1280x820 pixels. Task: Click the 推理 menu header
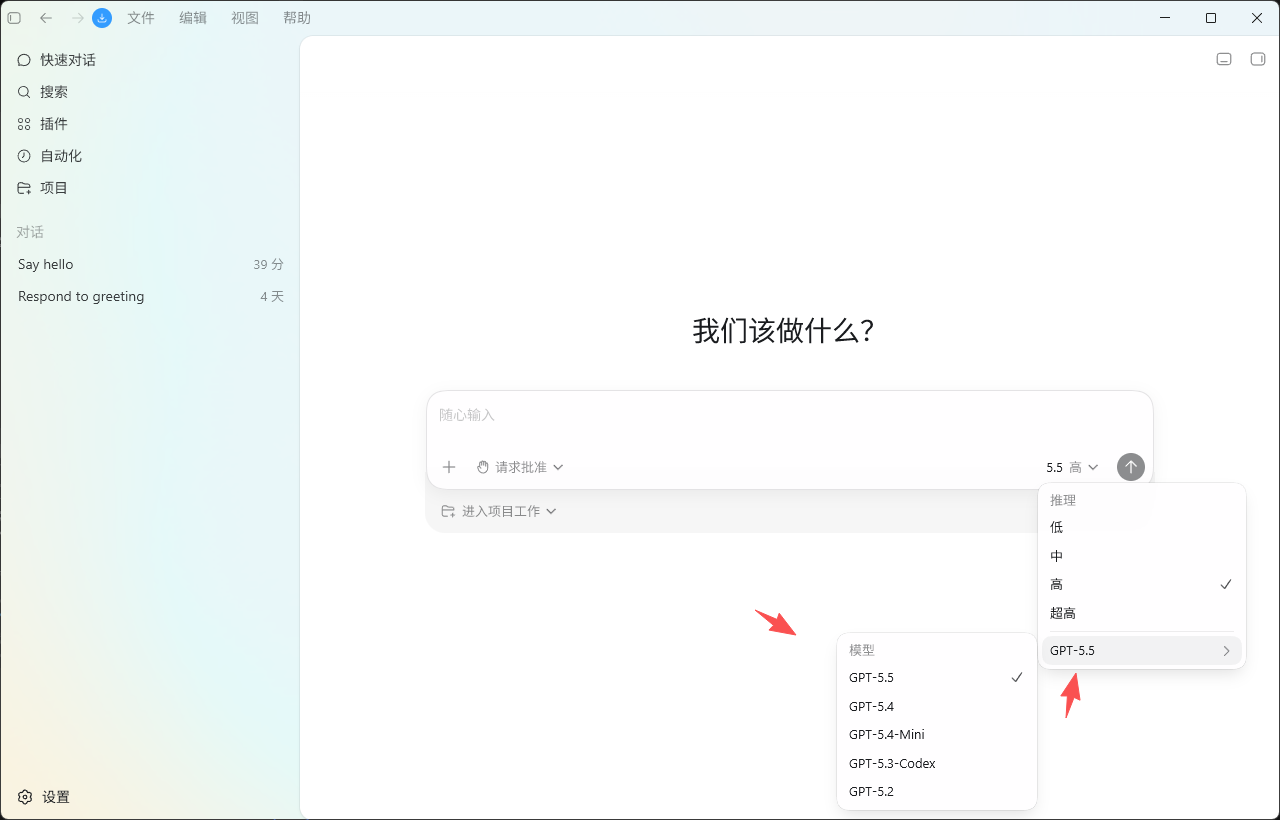coord(1063,500)
